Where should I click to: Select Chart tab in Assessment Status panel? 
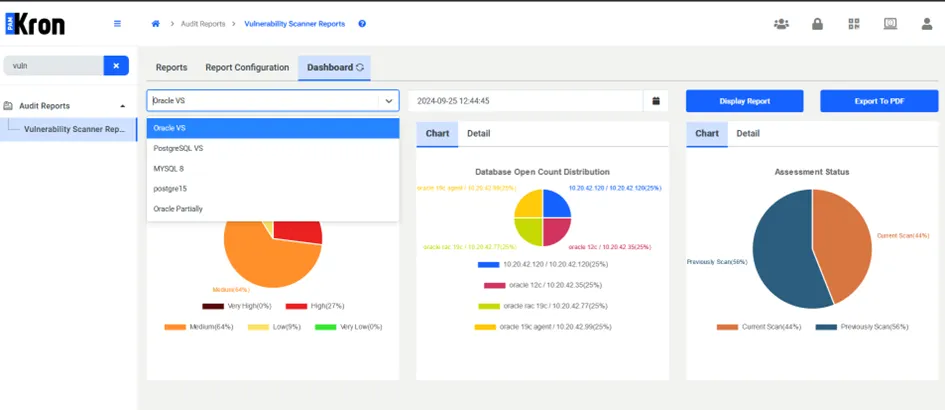(x=707, y=134)
